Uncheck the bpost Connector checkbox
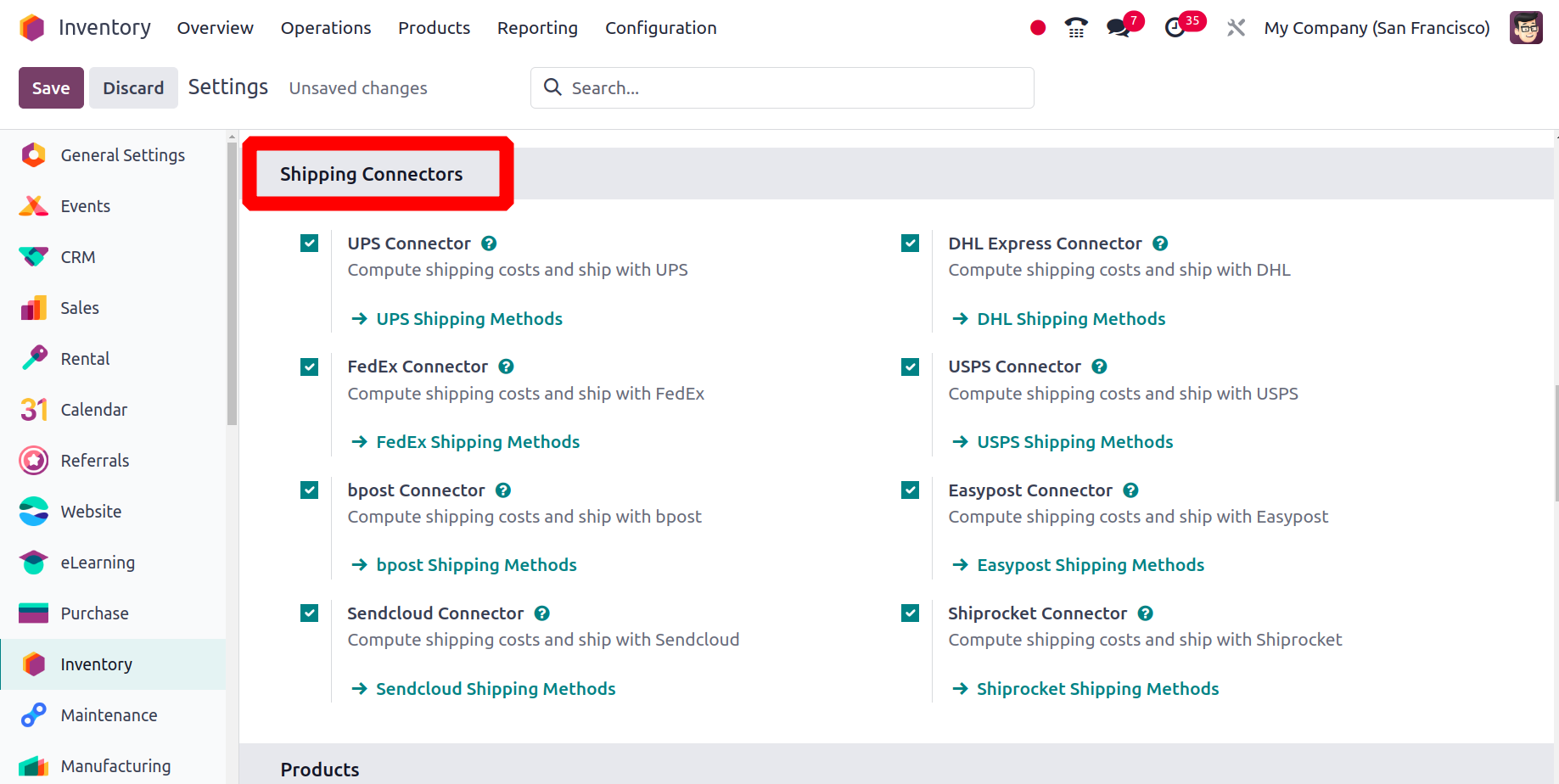 point(310,490)
